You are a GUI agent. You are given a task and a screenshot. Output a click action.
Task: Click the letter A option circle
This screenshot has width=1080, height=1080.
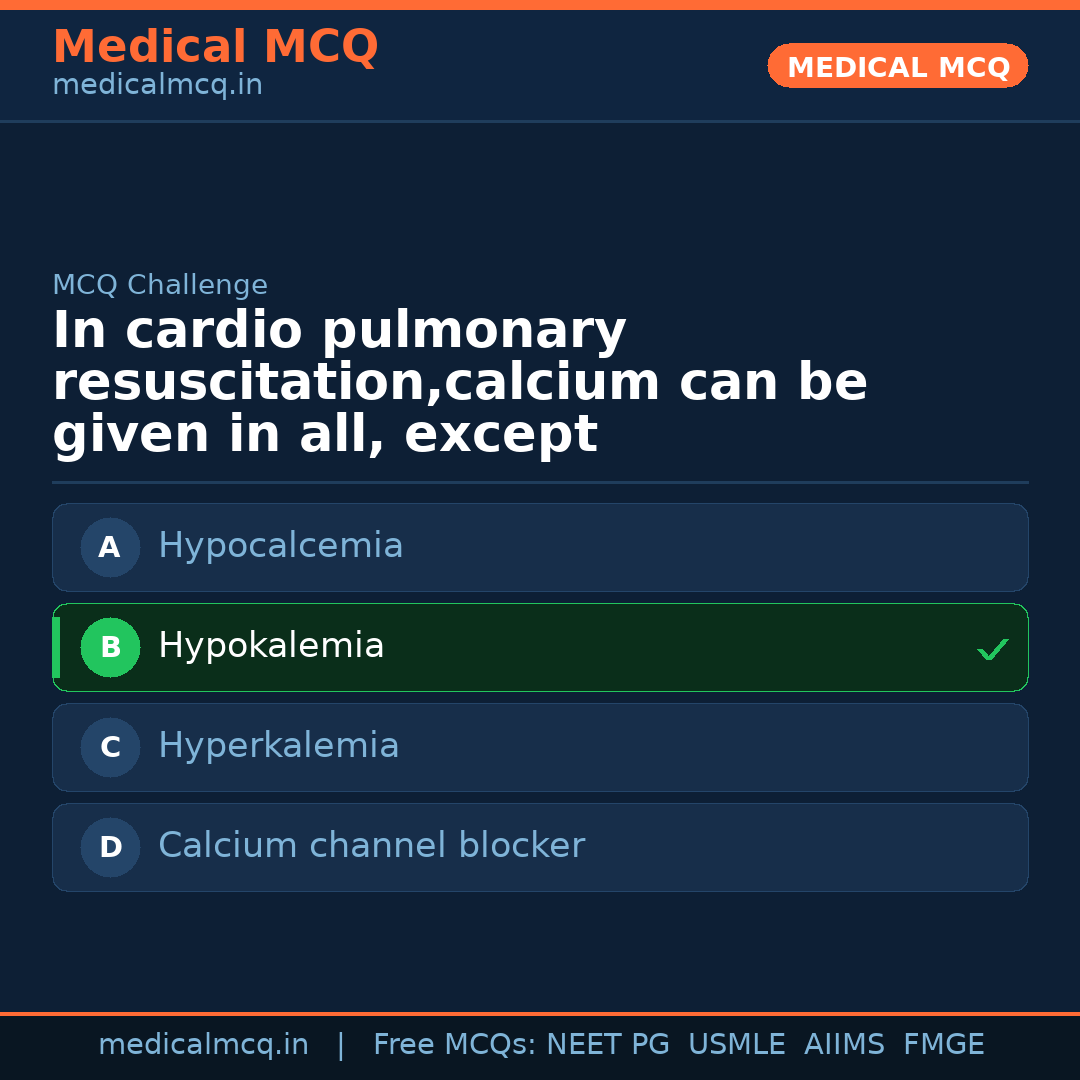point(110,547)
